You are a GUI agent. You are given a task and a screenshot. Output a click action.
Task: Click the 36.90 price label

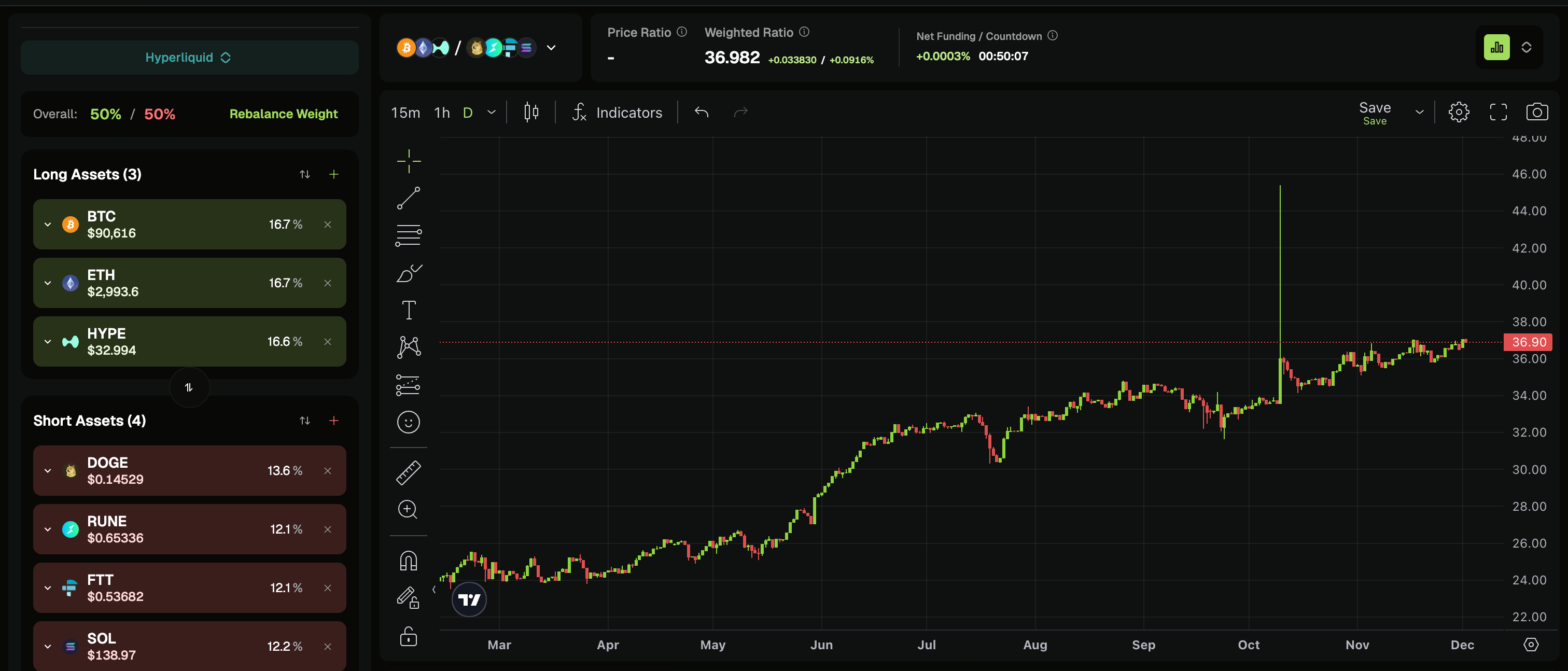[1528, 342]
